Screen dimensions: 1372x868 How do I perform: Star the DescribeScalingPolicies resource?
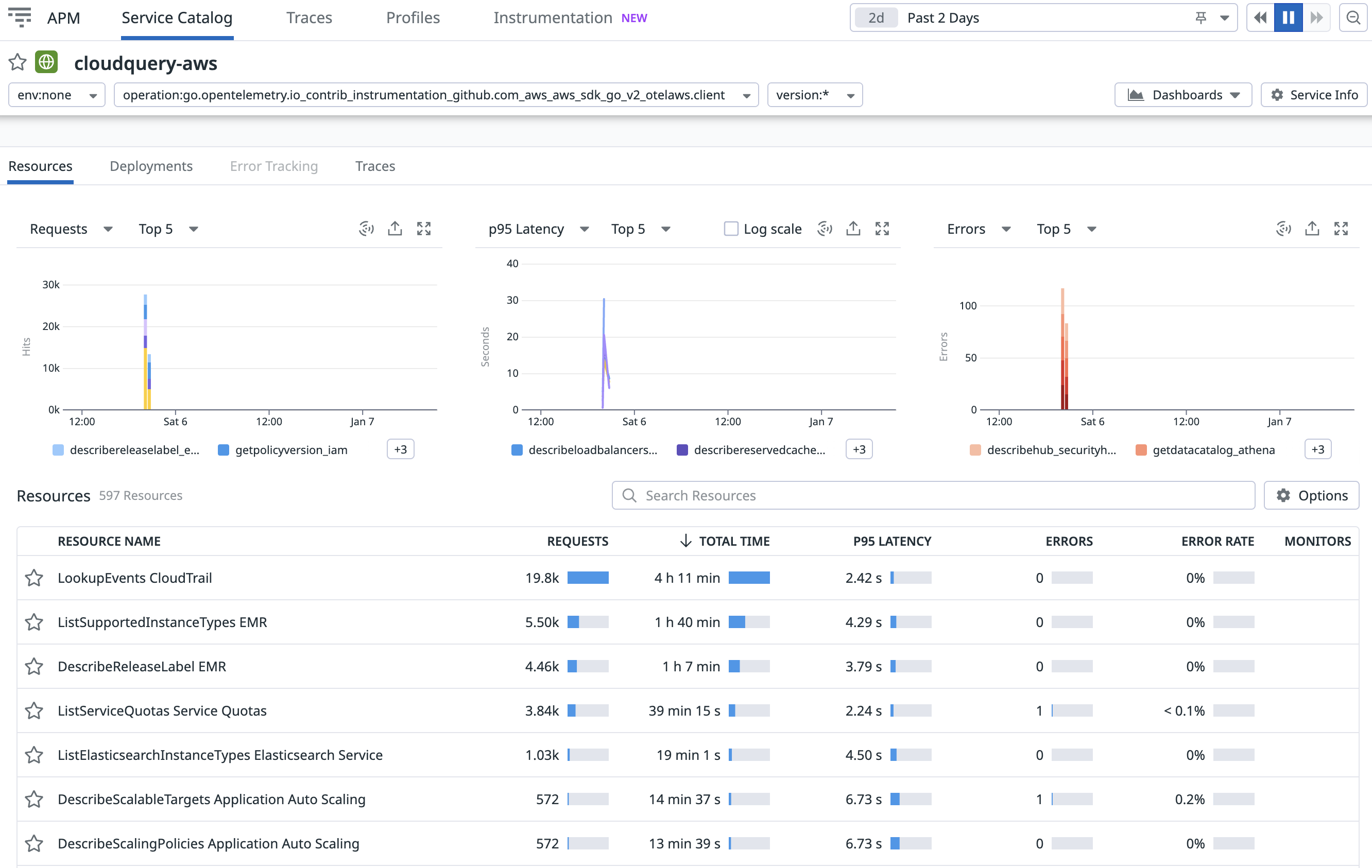[34, 843]
